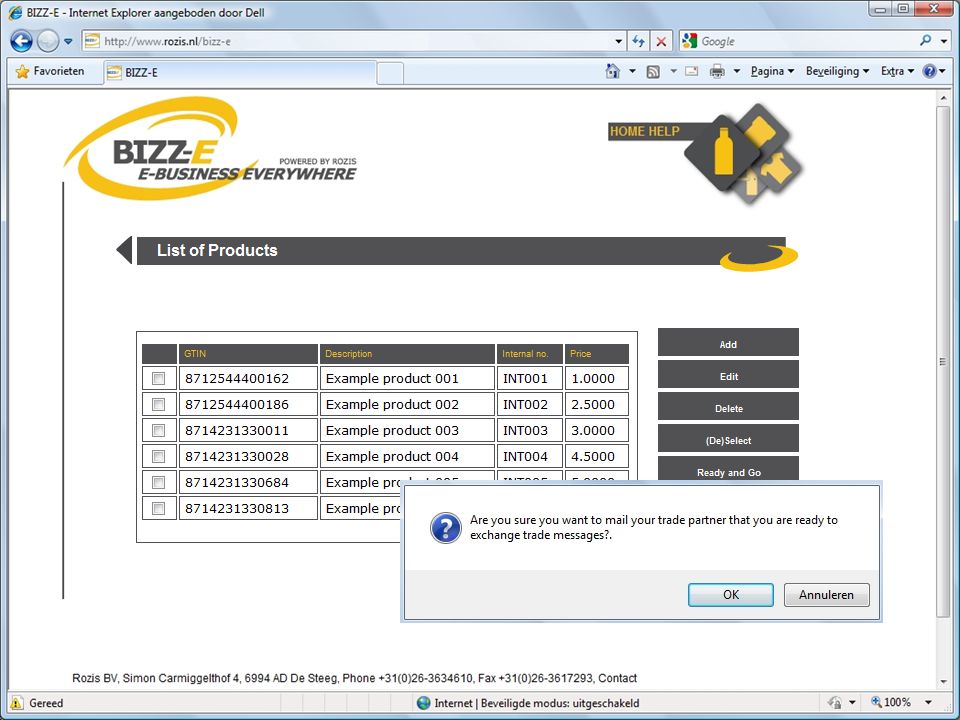The image size is (960, 720).
Task: Cancel the dialog with Annuleren
Action: [x=827, y=594]
